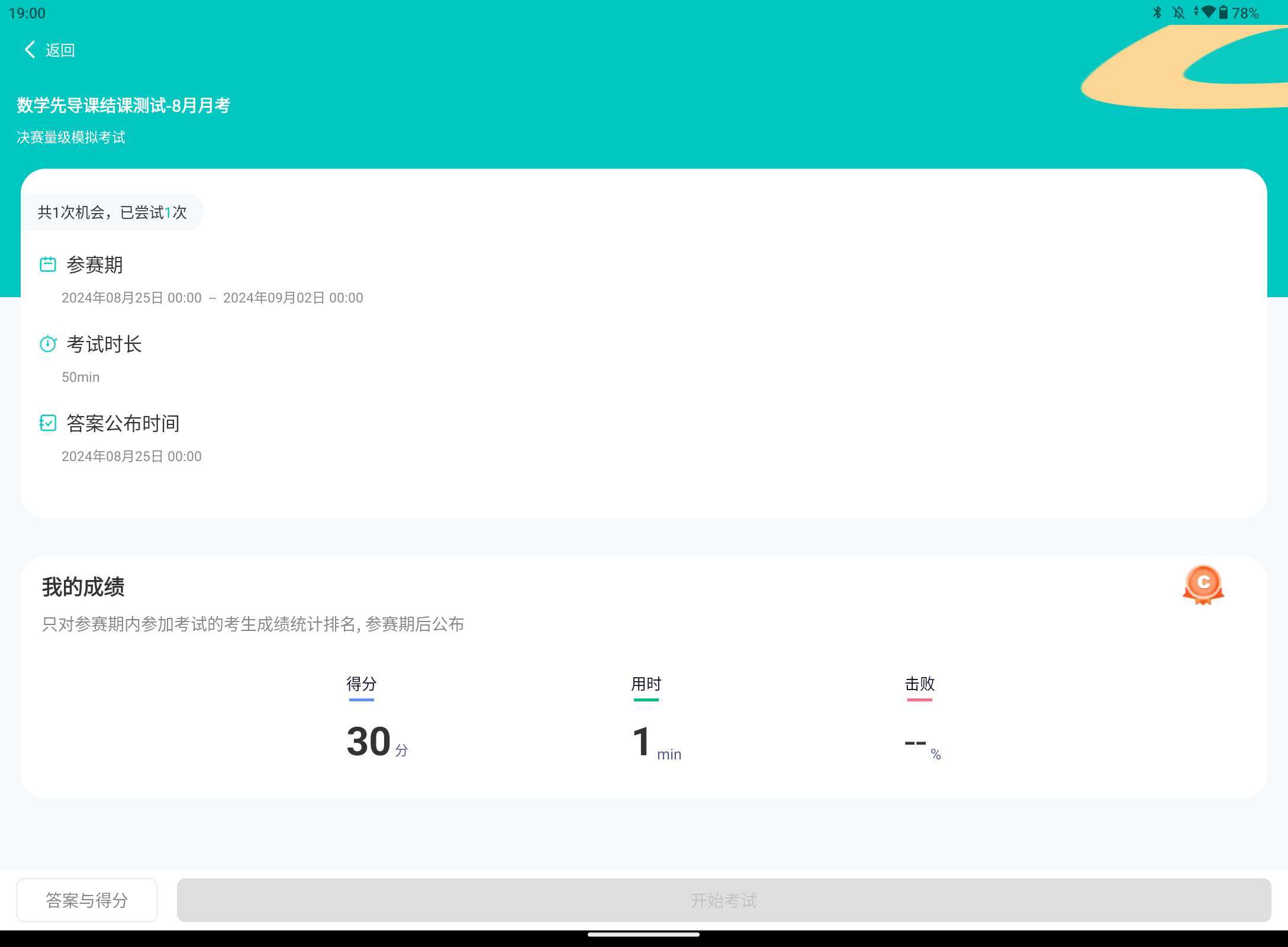1288x947 pixels.
Task: Tap the greyed 开始考试 button
Action: pyautogui.click(x=724, y=900)
